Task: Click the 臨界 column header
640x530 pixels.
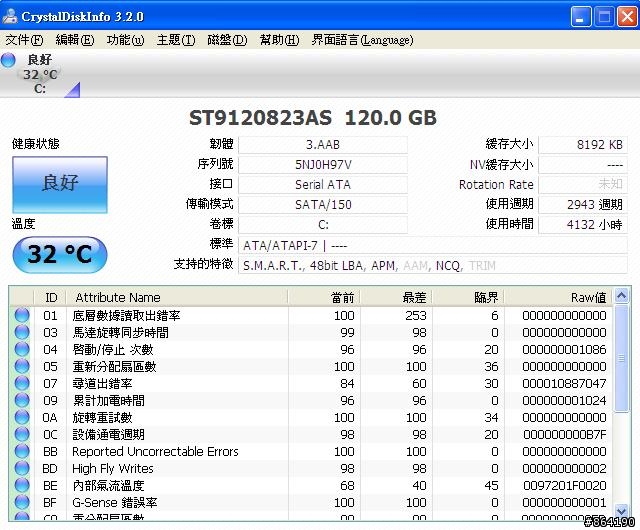Action: click(x=468, y=298)
